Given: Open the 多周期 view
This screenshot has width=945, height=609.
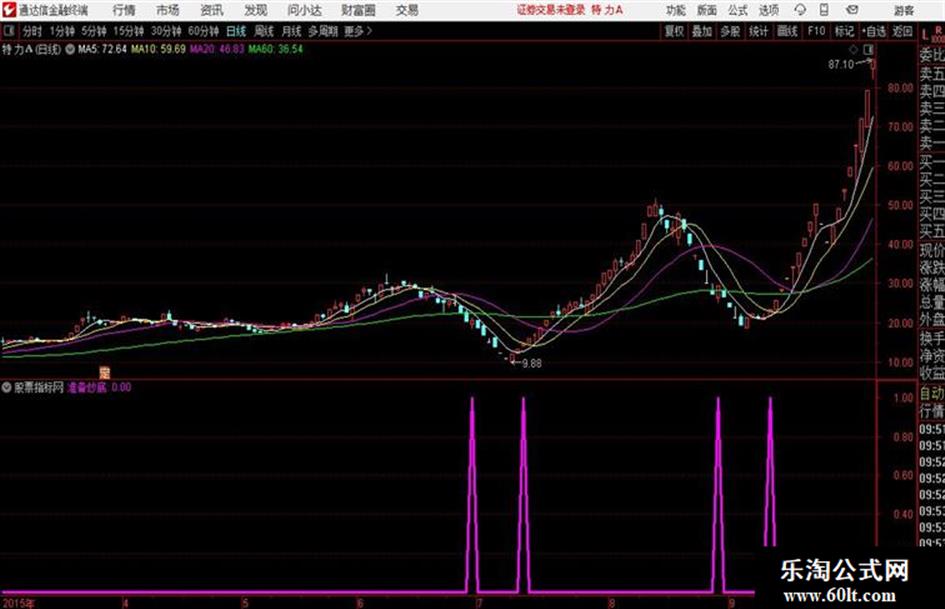Looking at the screenshot, I should (x=323, y=31).
